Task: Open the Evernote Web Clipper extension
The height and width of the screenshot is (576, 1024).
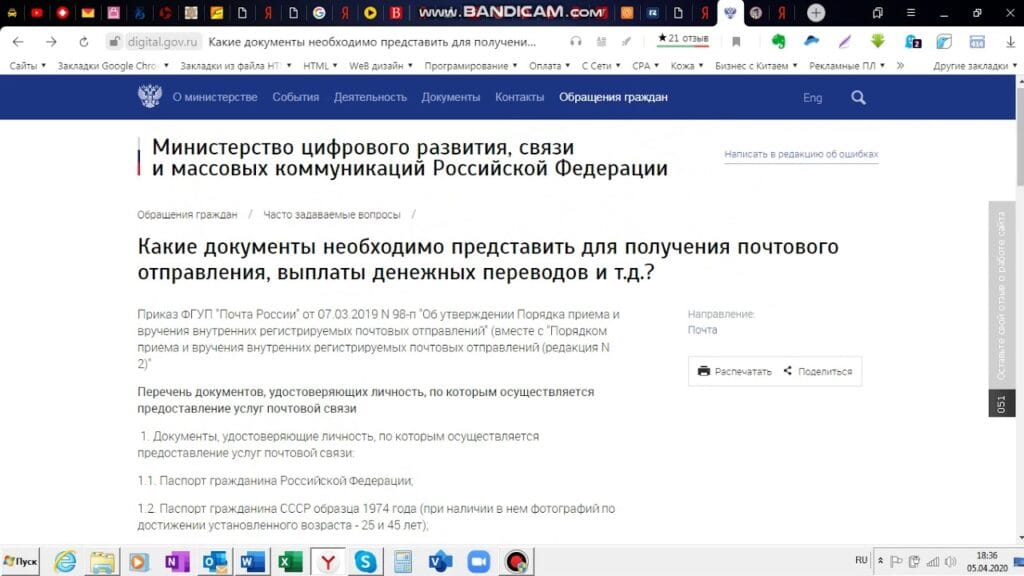Action: point(780,42)
